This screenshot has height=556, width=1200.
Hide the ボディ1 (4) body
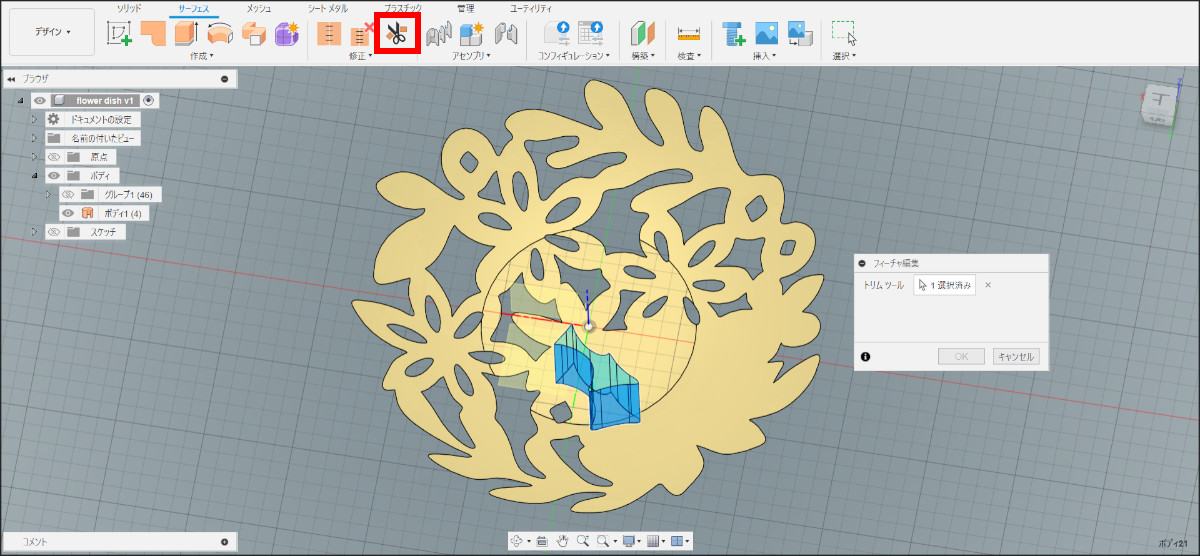coord(68,213)
